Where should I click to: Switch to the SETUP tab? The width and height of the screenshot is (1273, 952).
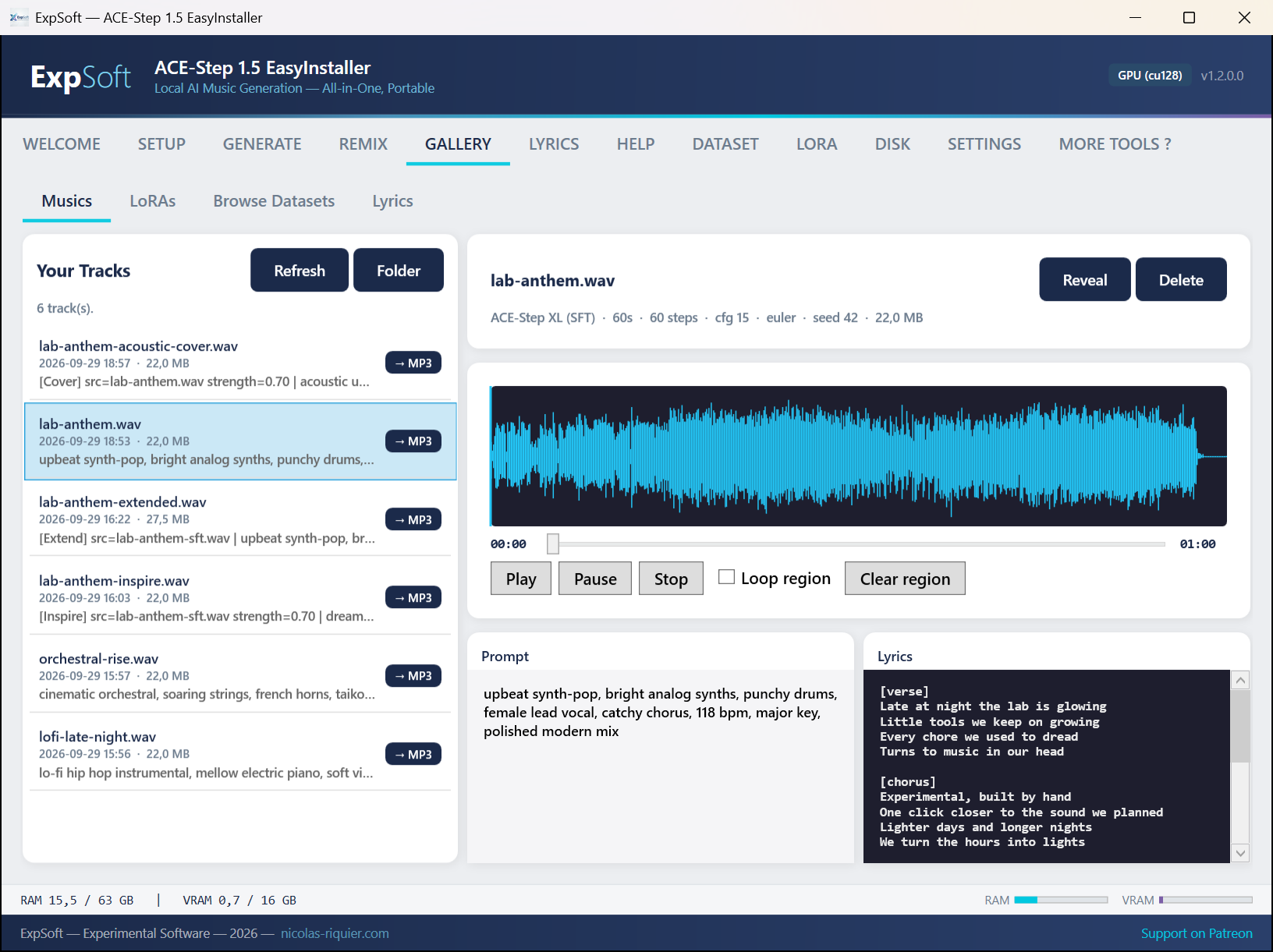click(x=161, y=143)
